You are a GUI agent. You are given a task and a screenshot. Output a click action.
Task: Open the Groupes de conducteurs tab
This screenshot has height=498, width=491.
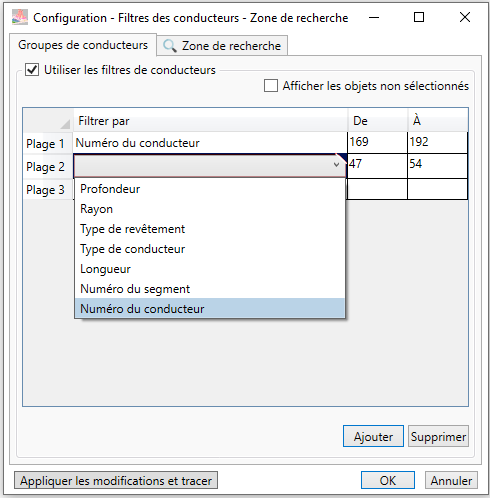pyautogui.click(x=83, y=45)
